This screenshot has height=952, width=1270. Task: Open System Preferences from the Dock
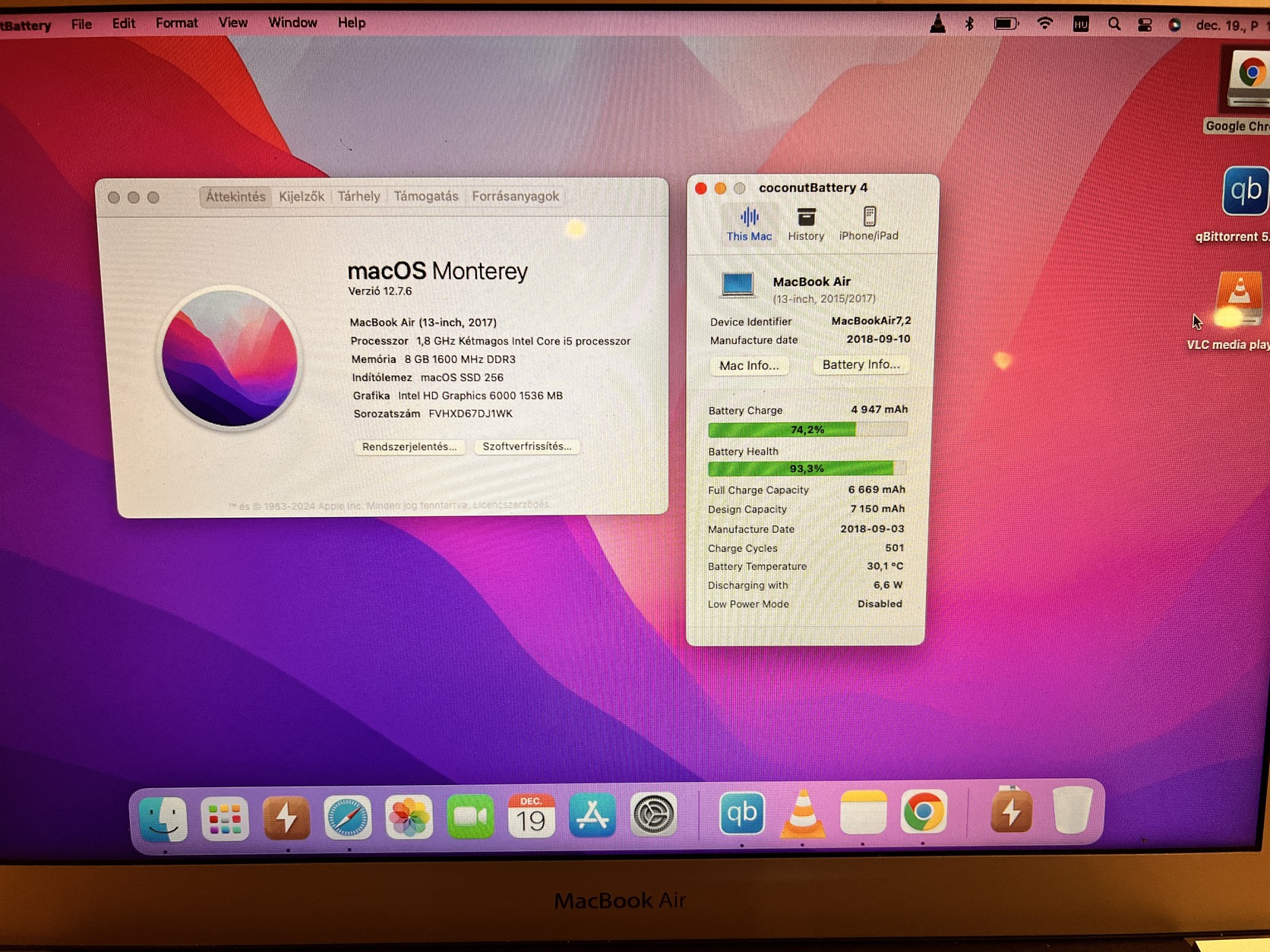pos(653,815)
